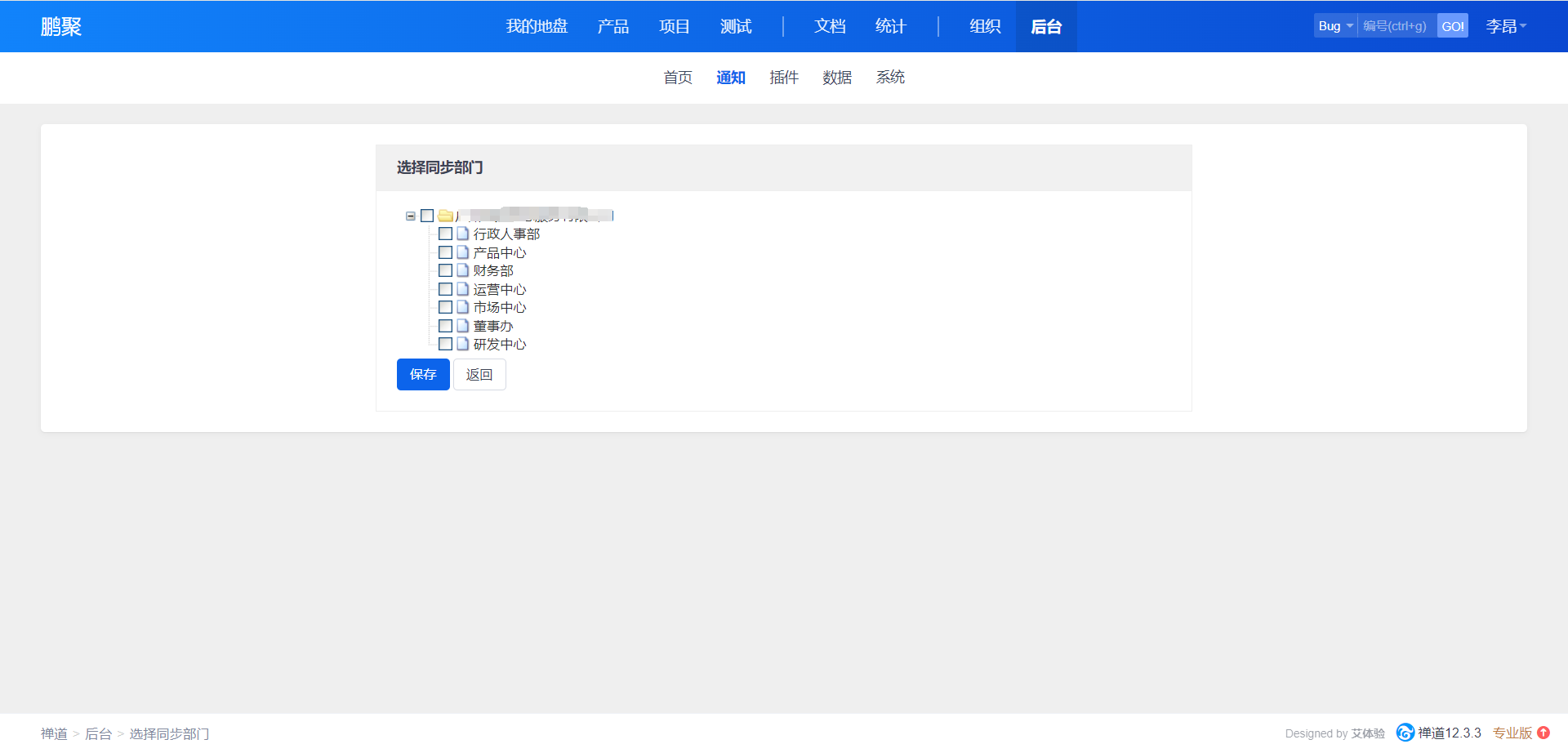Open 组织 in the top navigation
The height and width of the screenshot is (753, 1568).
(985, 26)
